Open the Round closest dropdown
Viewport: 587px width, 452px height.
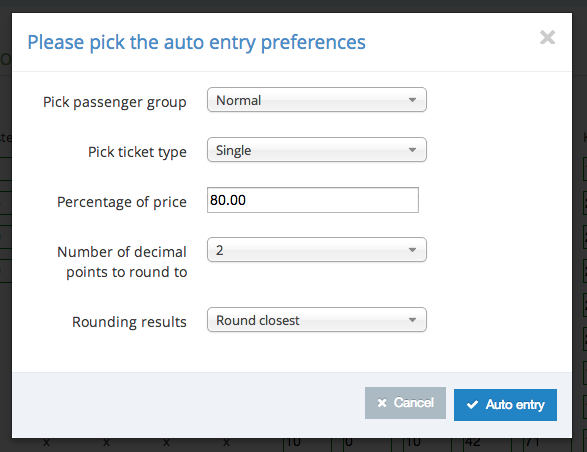pyautogui.click(x=317, y=320)
